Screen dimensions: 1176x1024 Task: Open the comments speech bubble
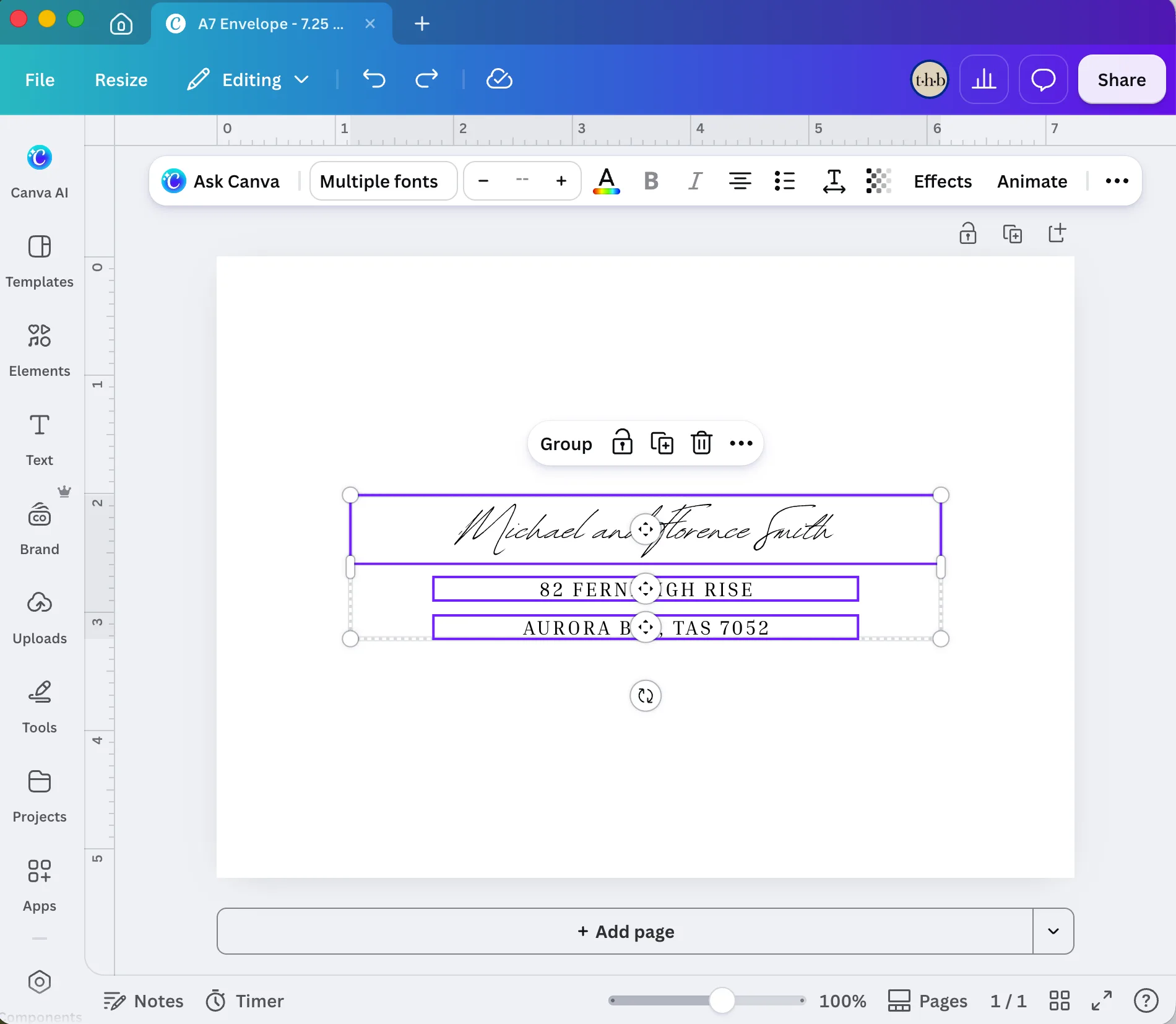(1044, 79)
